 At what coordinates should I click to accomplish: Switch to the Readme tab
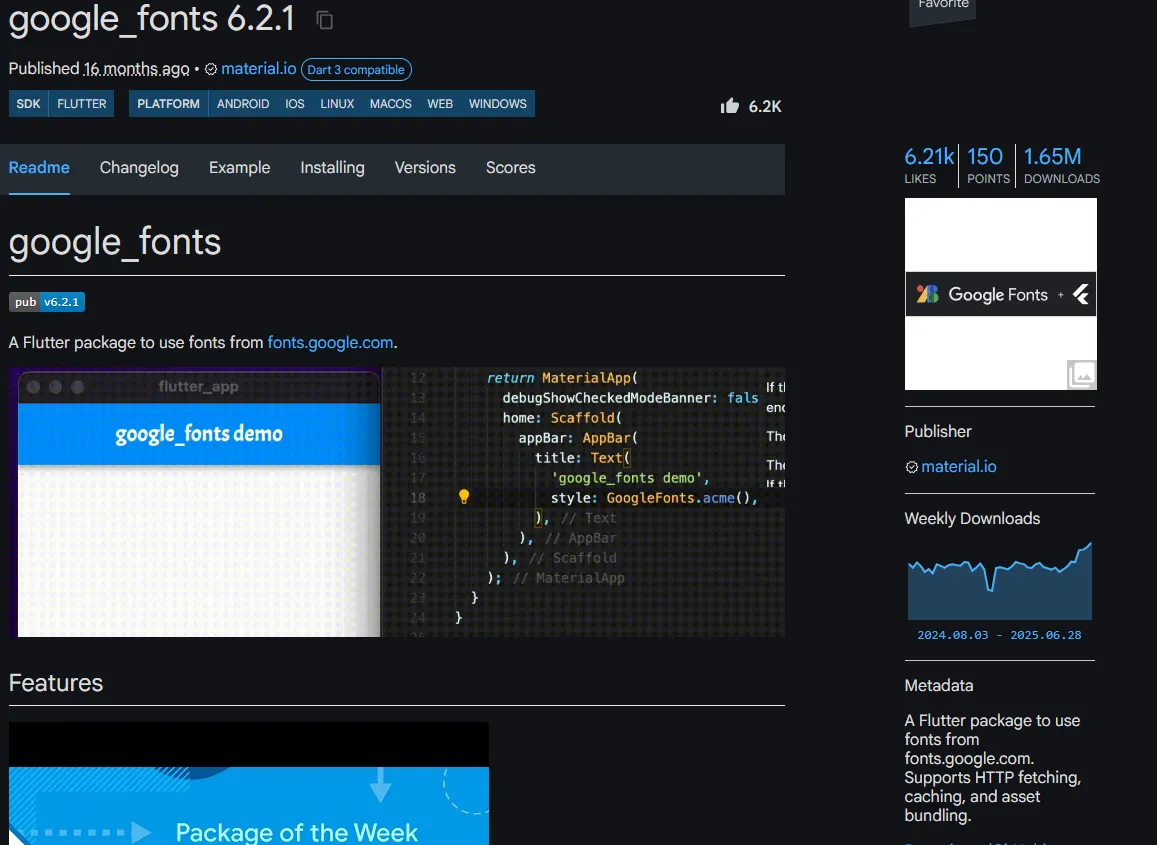tap(39, 168)
